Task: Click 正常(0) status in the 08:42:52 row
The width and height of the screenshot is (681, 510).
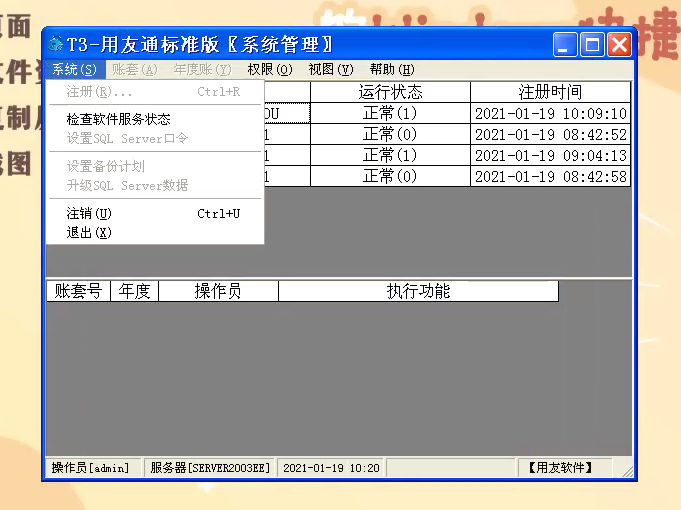Action: pos(390,134)
